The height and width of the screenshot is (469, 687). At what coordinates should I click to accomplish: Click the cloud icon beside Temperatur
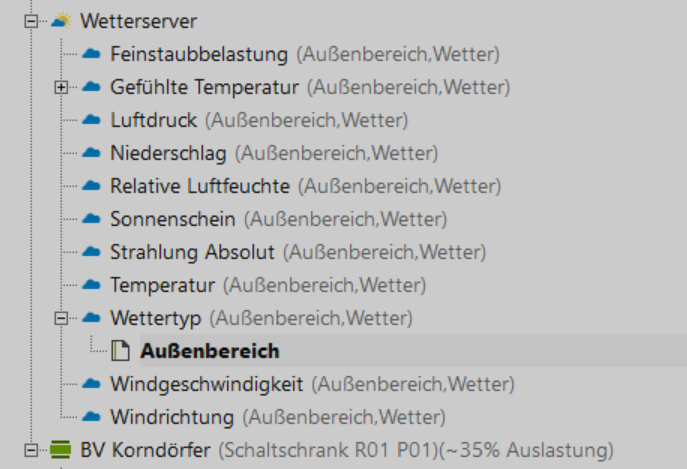pos(92,285)
